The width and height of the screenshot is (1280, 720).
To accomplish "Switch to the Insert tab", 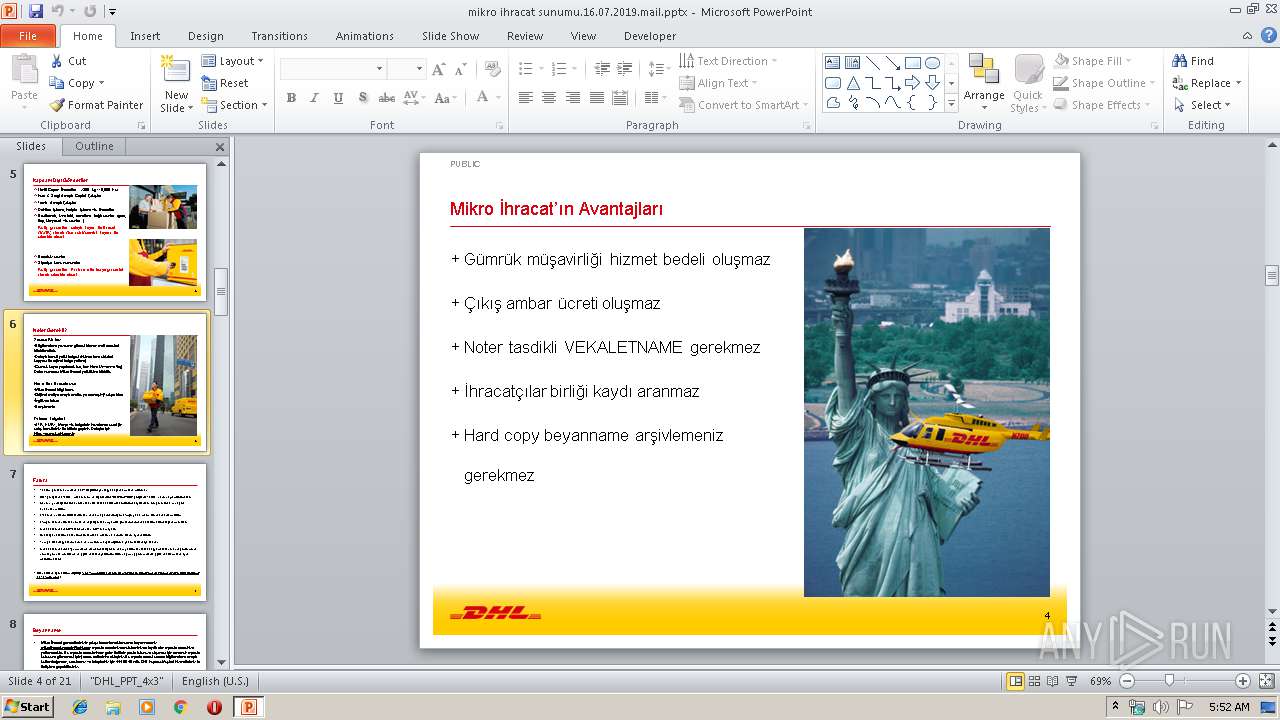I will click(x=145, y=36).
